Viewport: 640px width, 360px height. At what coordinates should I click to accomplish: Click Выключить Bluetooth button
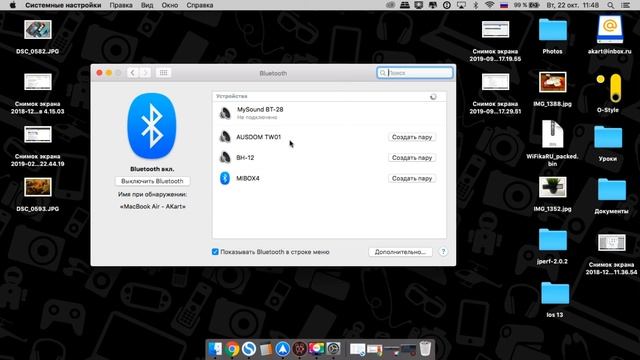(152, 181)
